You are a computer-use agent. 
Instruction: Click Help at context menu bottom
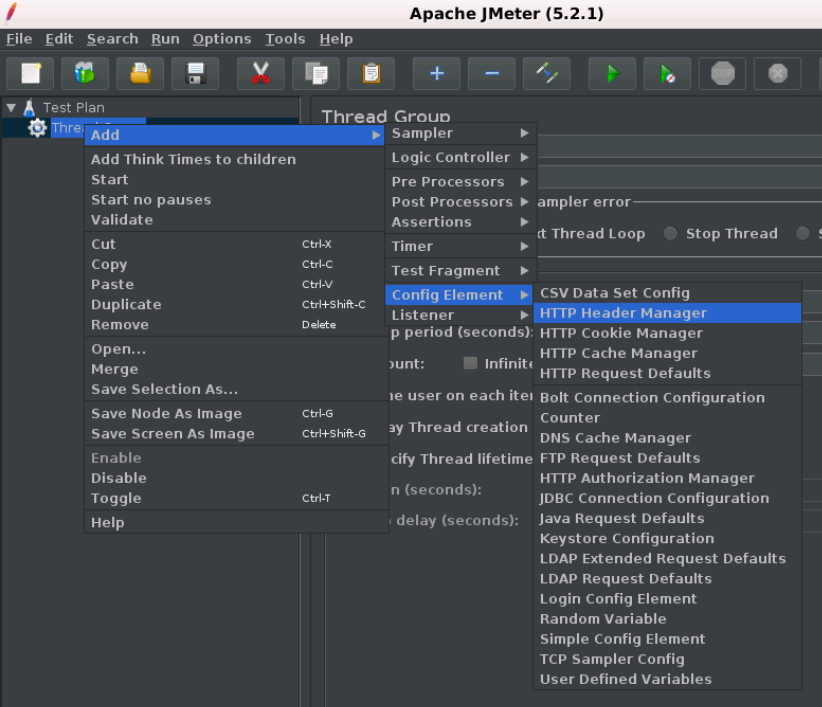(236, 523)
